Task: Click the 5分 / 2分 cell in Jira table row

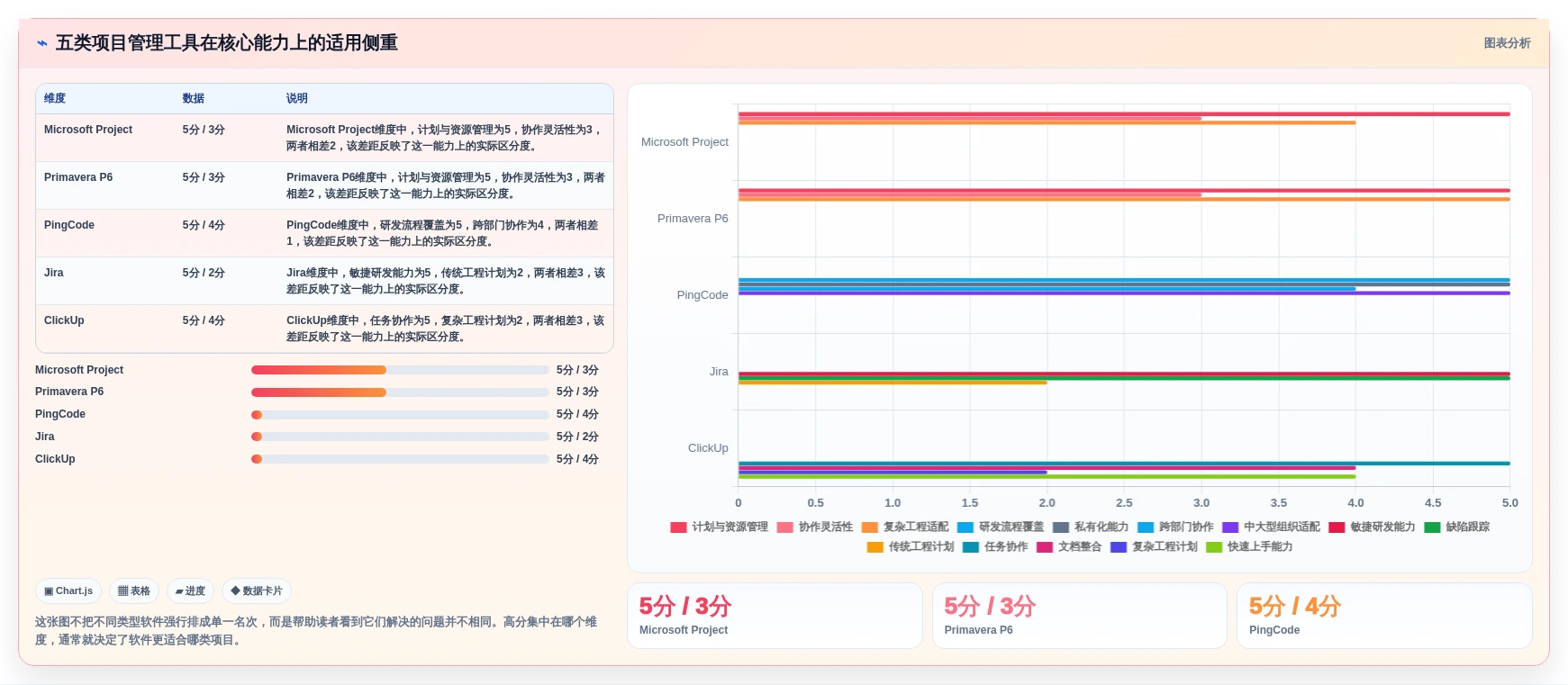Action: 204,273
